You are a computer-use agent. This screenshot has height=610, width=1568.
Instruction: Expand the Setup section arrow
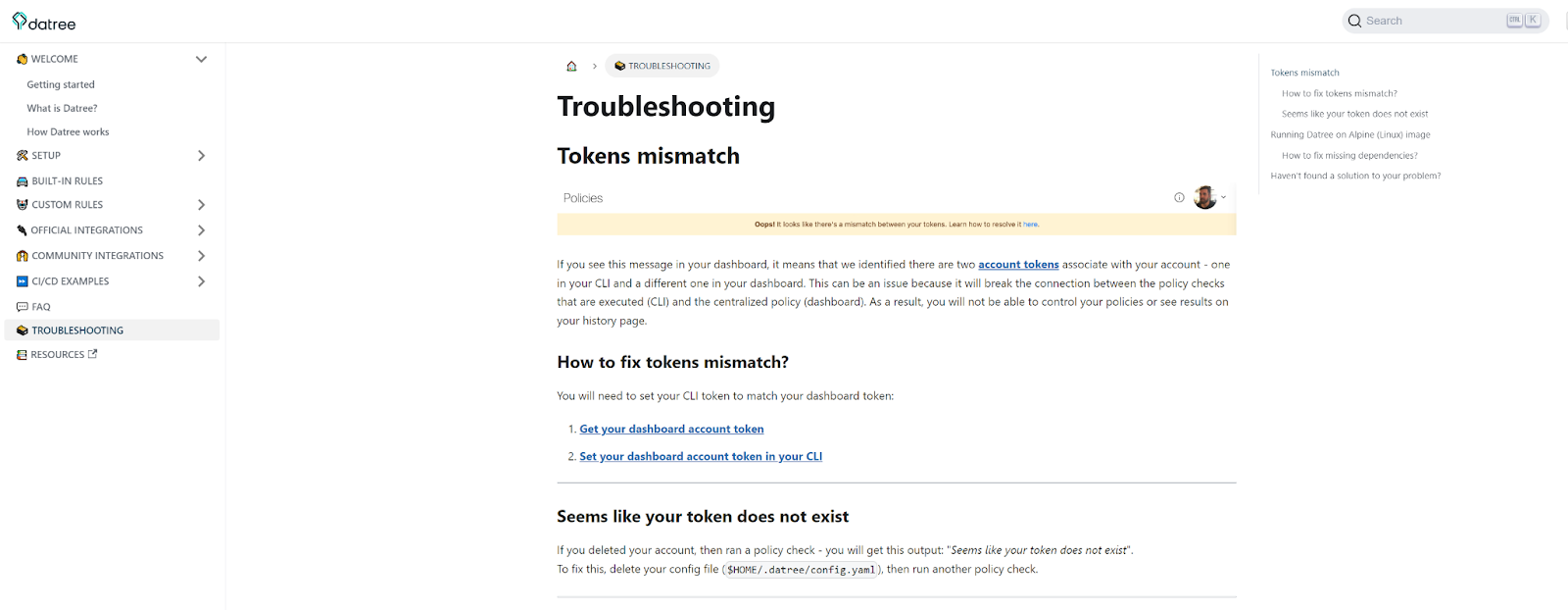(201, 156)
